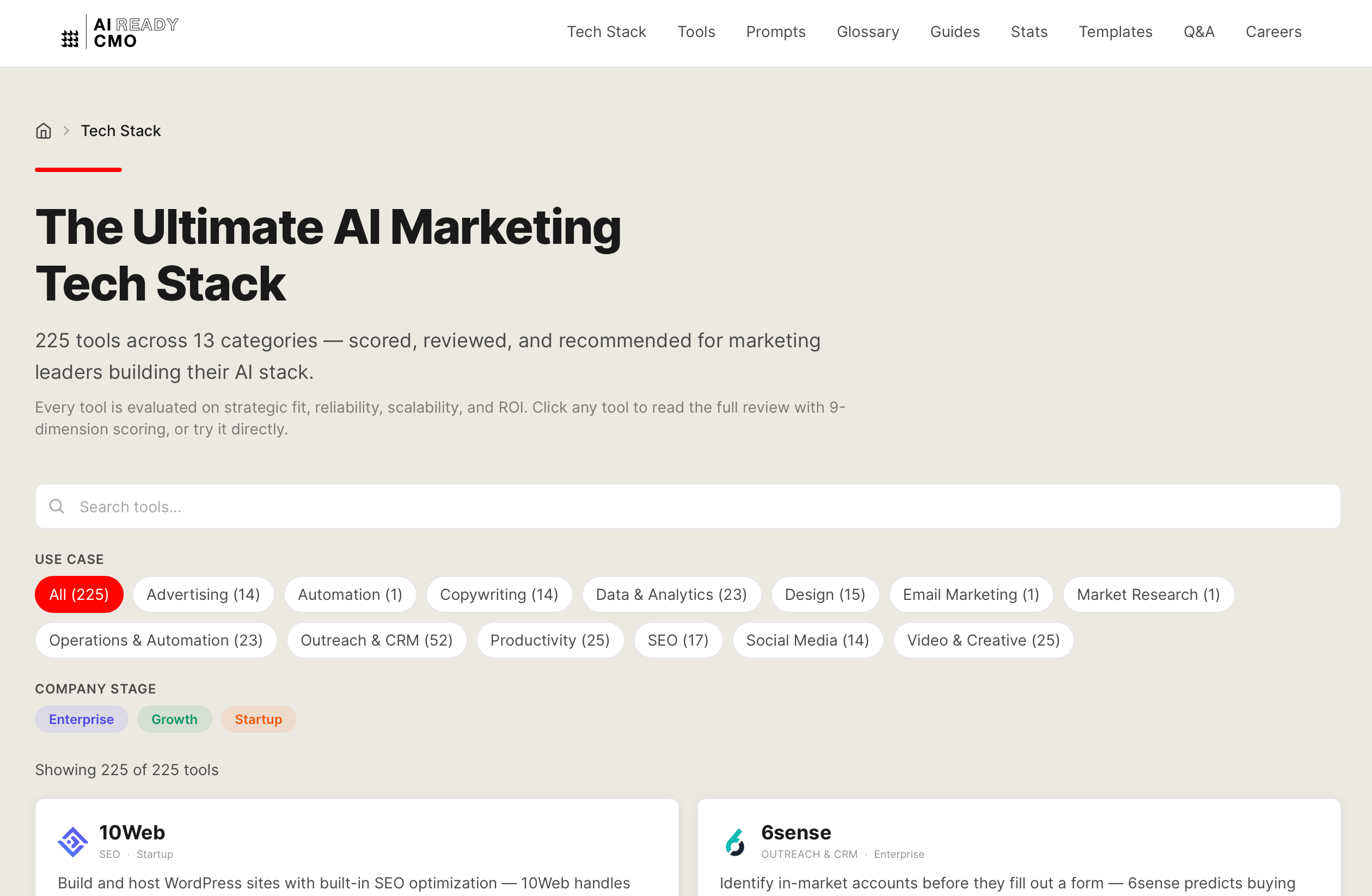Select the All (225) use case filter

79,594
